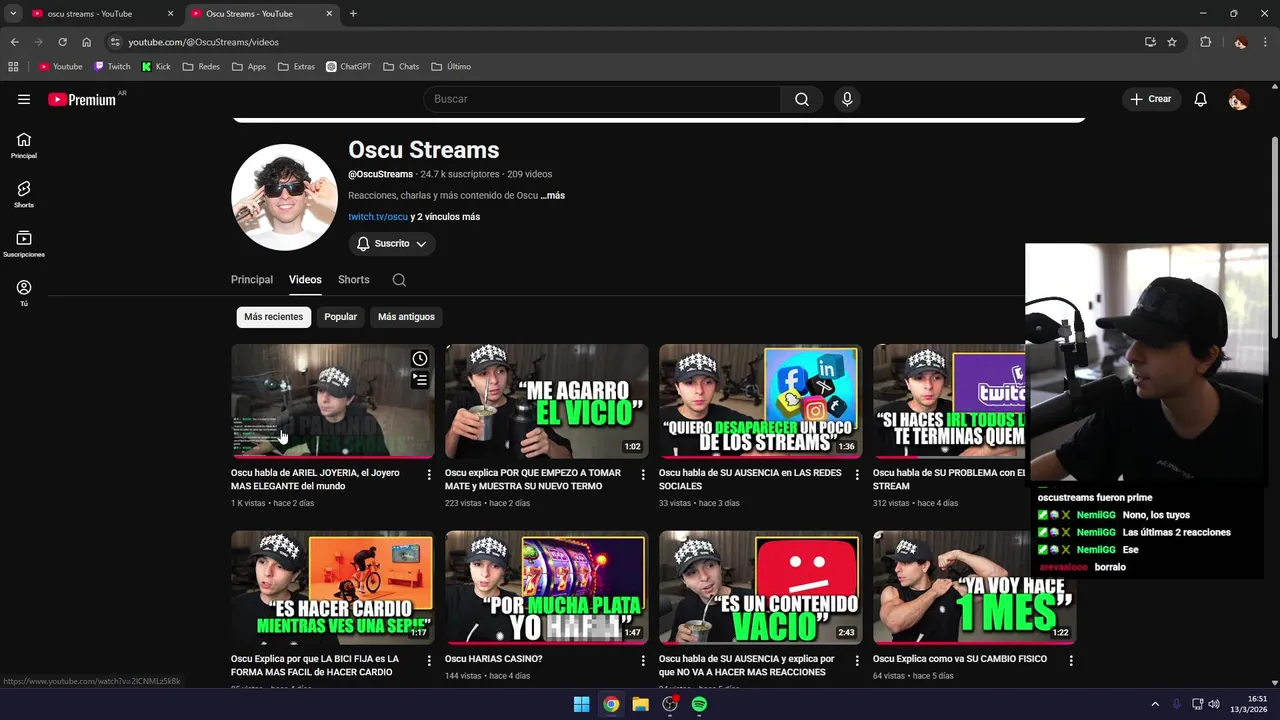Screen dimensions: 1280x720
Task: Open Suscripciones in the sidebar
Action: (x=24, y=243)
